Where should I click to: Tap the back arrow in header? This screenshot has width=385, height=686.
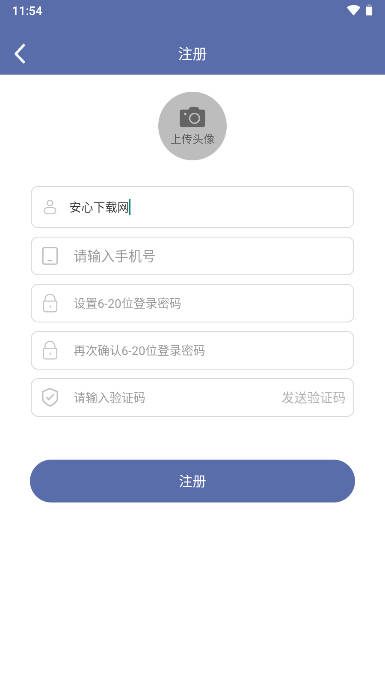(20, 54)
